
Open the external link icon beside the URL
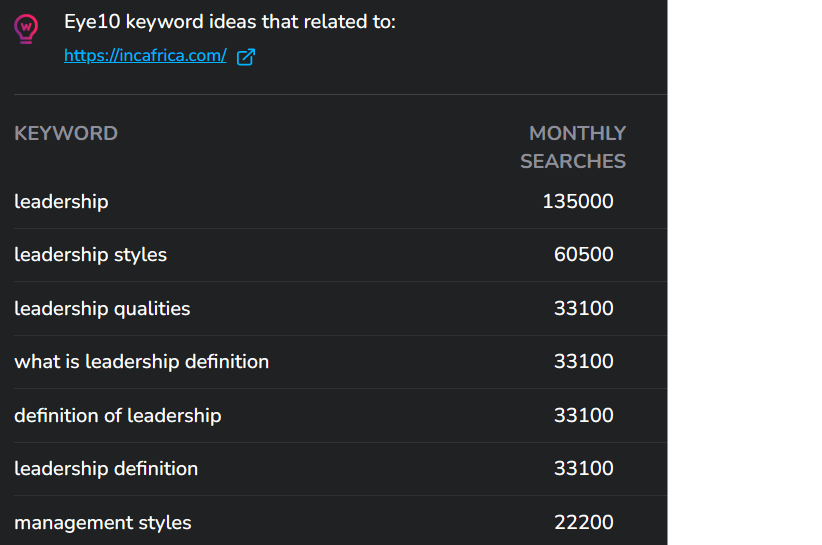(x=246, y=57)
